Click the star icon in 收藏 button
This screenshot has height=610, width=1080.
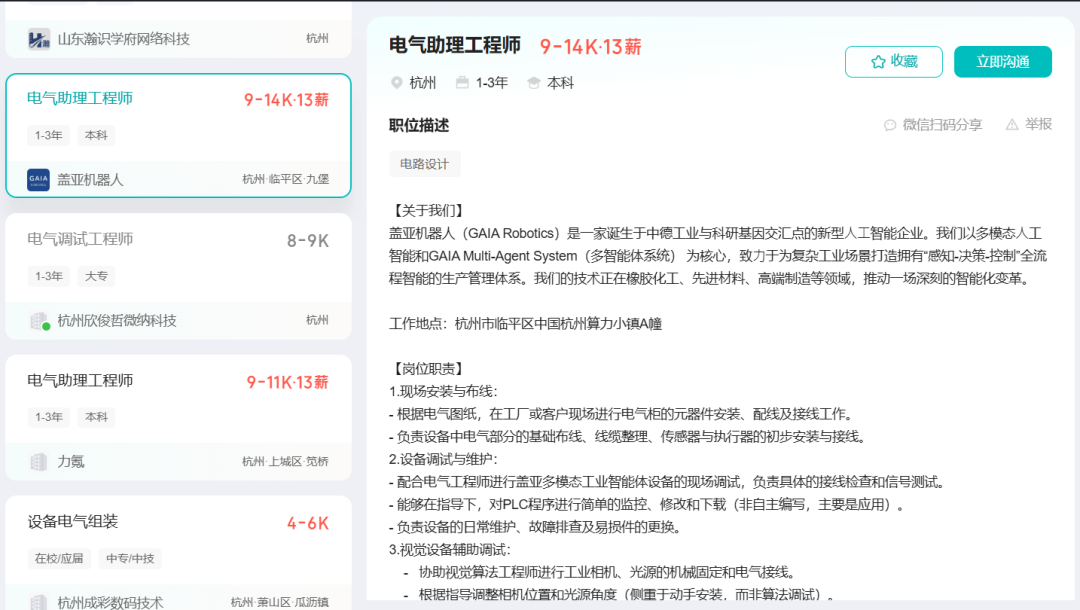(878, 62)
